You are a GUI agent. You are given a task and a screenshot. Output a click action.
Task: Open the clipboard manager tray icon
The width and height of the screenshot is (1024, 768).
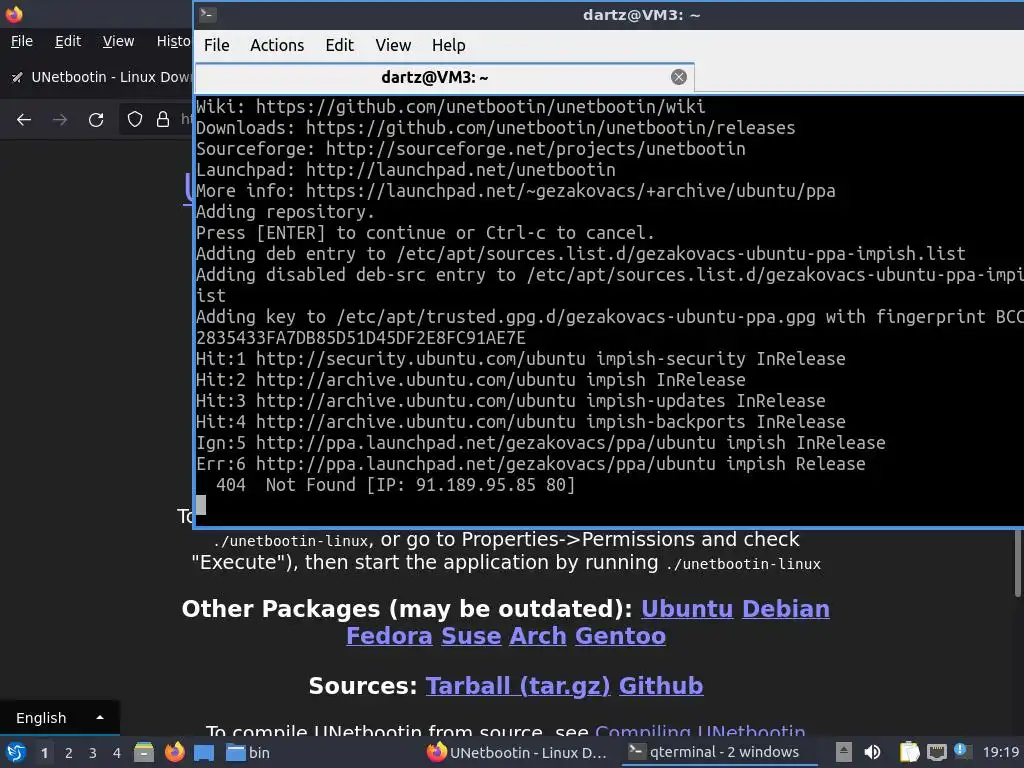click(909, 752)
